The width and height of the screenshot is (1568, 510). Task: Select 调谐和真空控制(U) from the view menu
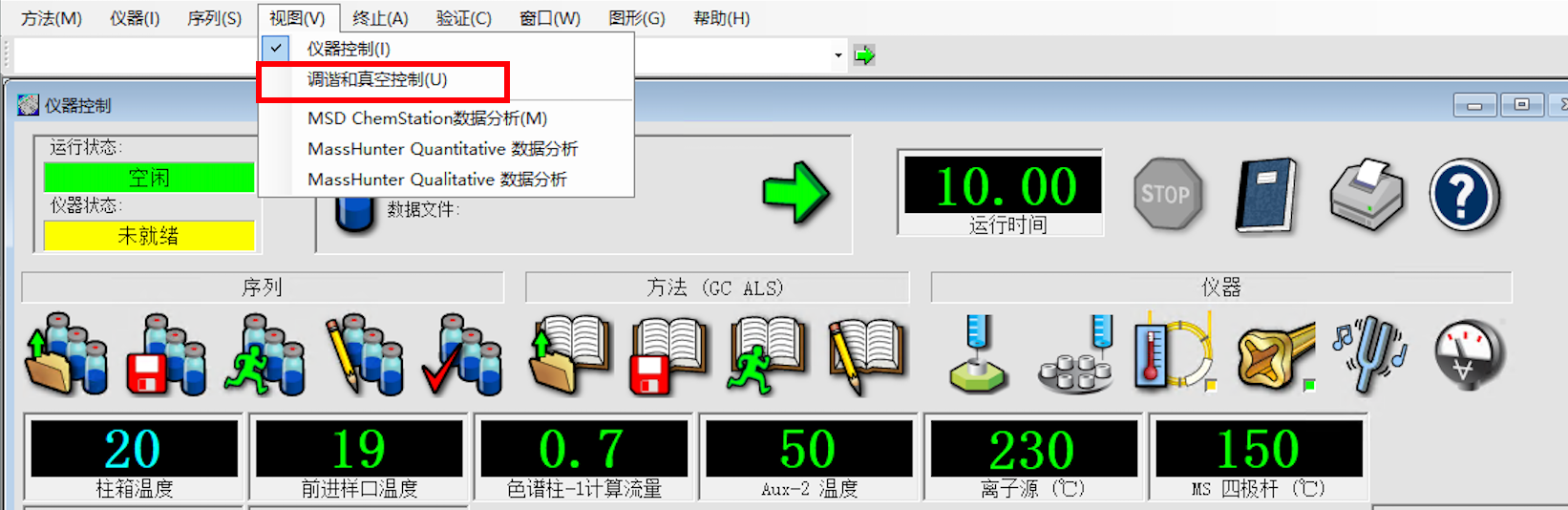(377, 80)
